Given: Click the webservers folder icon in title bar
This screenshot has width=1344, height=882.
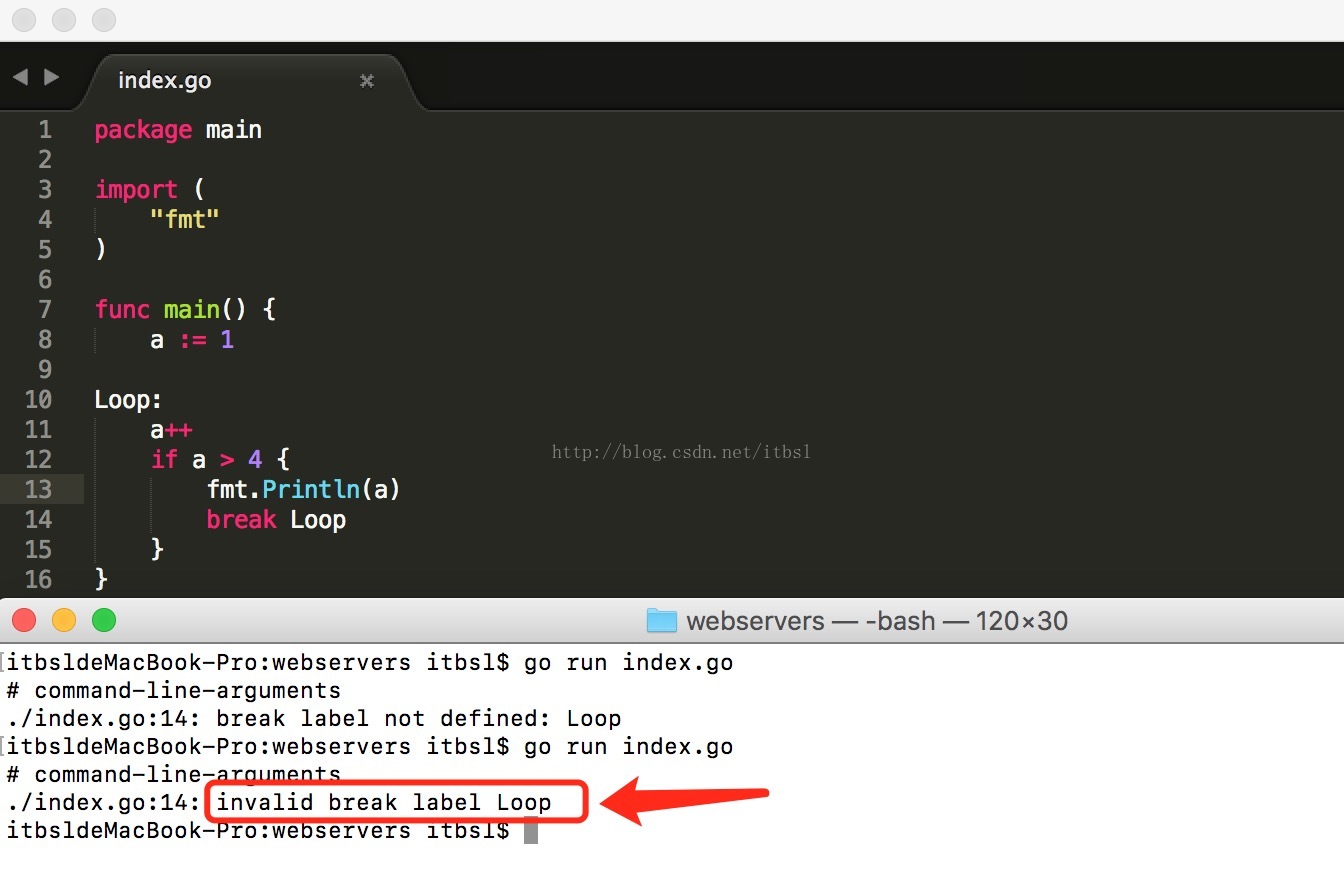Looking at the screenshot, I should coord(661,621).
